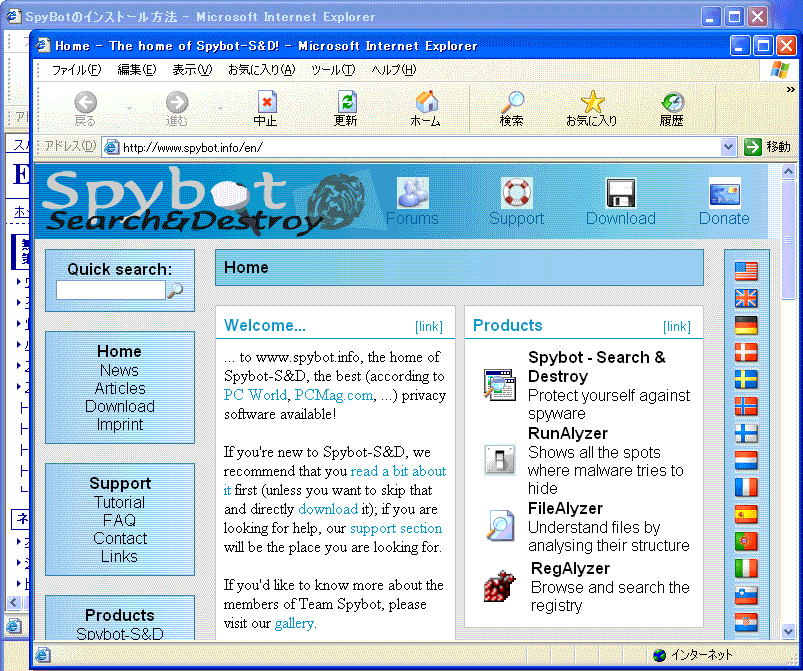This screenshot has width=803, height=671.
Task: Select the United Kingdom flag language
Action: 746,298
